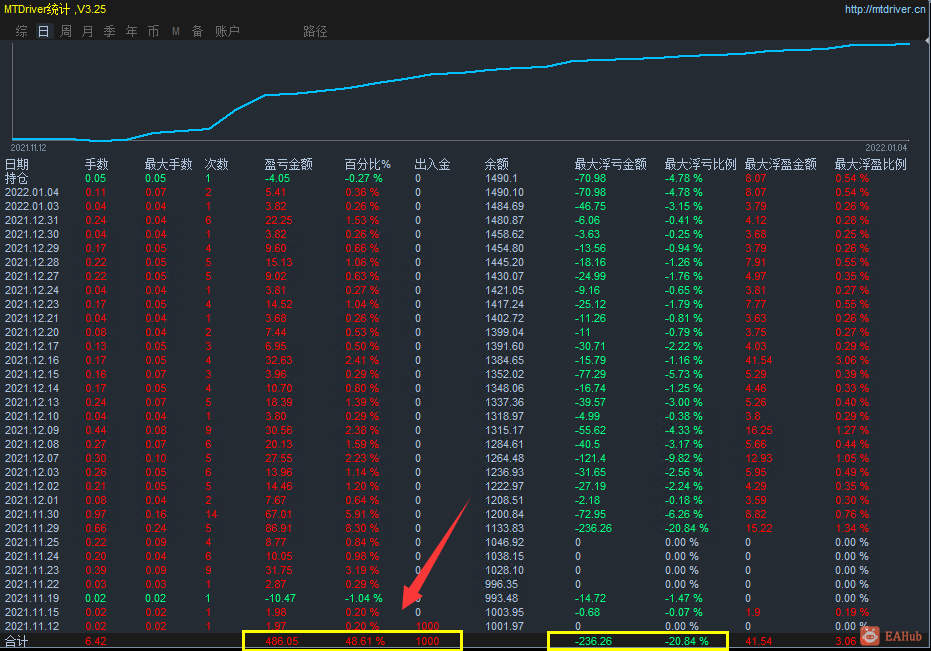The width and height of the screenshot is (931, 651).
Task: Click the 2021.11.12 chart start date label
Action: (x=28, y=148)
